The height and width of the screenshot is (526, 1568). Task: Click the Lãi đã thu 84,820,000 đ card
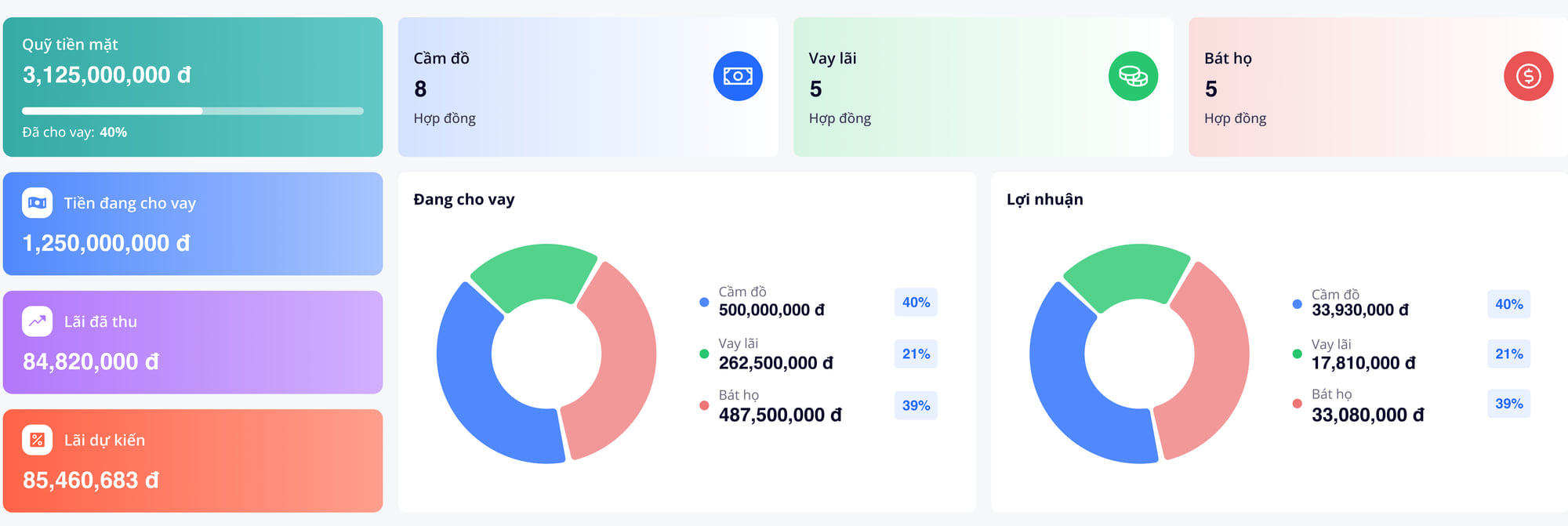click(193, 343)
